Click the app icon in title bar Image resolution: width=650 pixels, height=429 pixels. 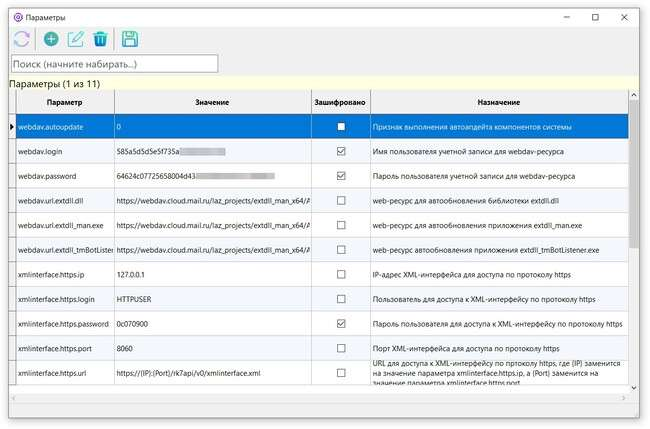point(16,17)
